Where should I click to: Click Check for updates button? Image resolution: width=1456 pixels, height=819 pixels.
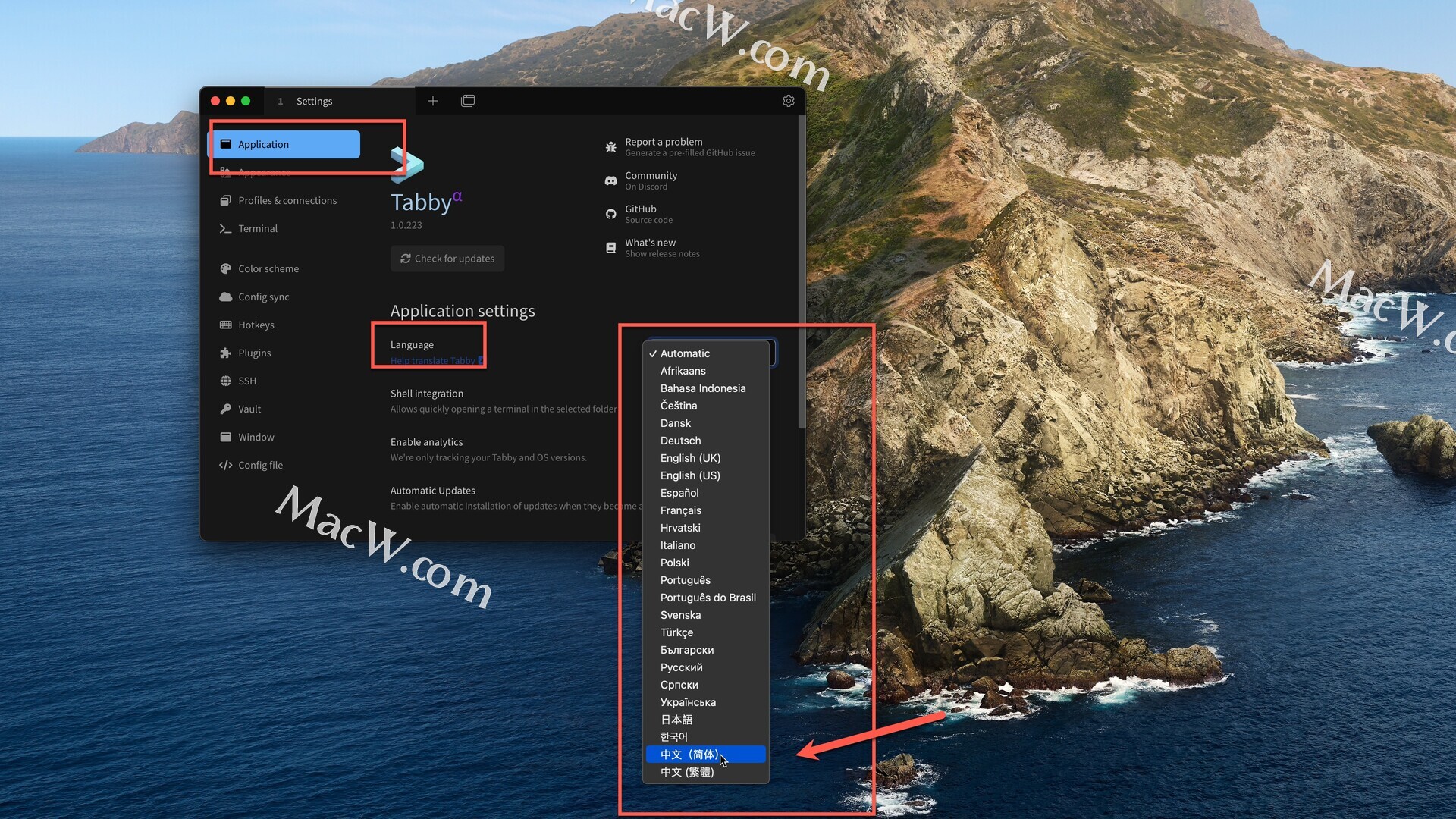(447, 259)
